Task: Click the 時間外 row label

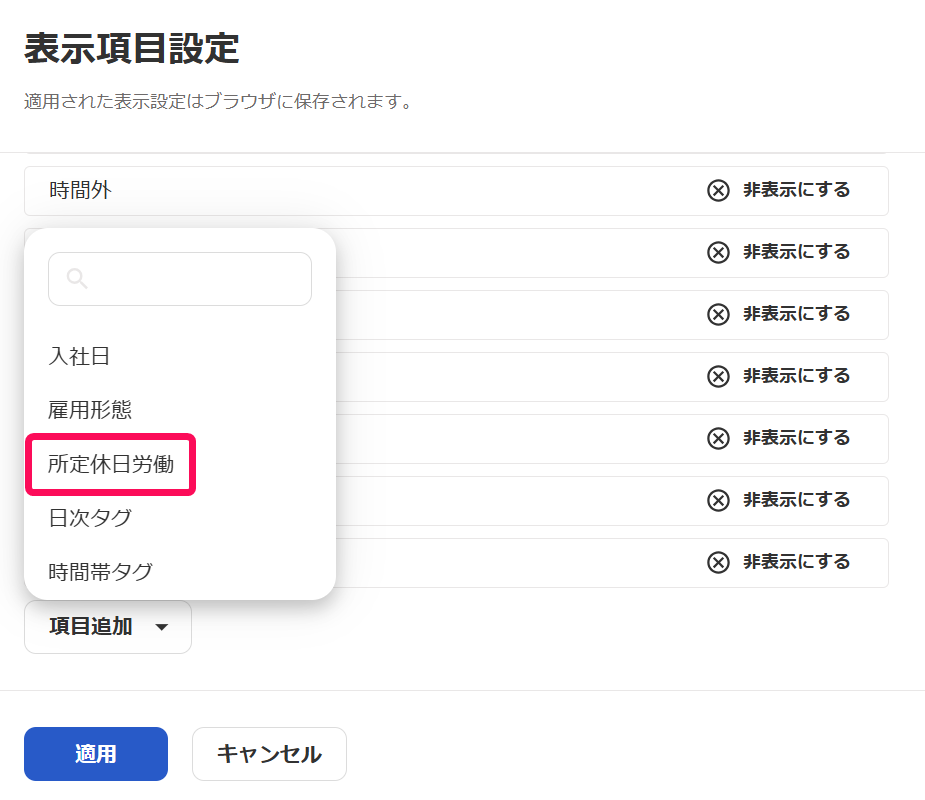Action: (80, 190)
